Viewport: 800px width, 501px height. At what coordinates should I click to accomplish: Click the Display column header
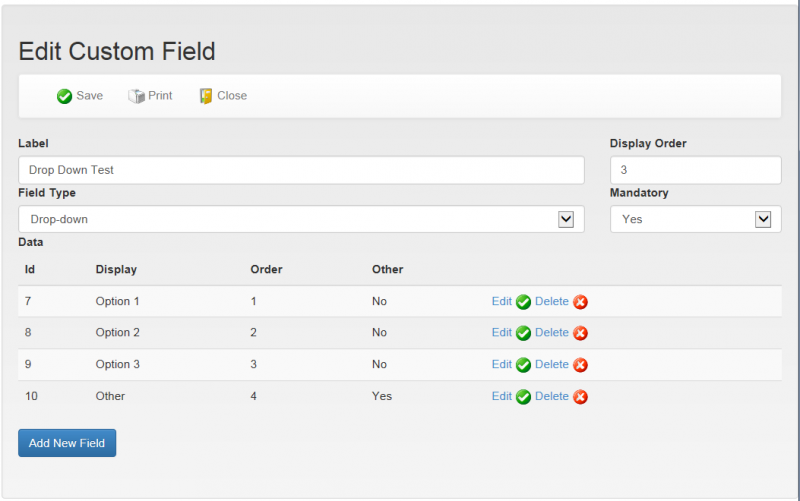coord(116,269)
